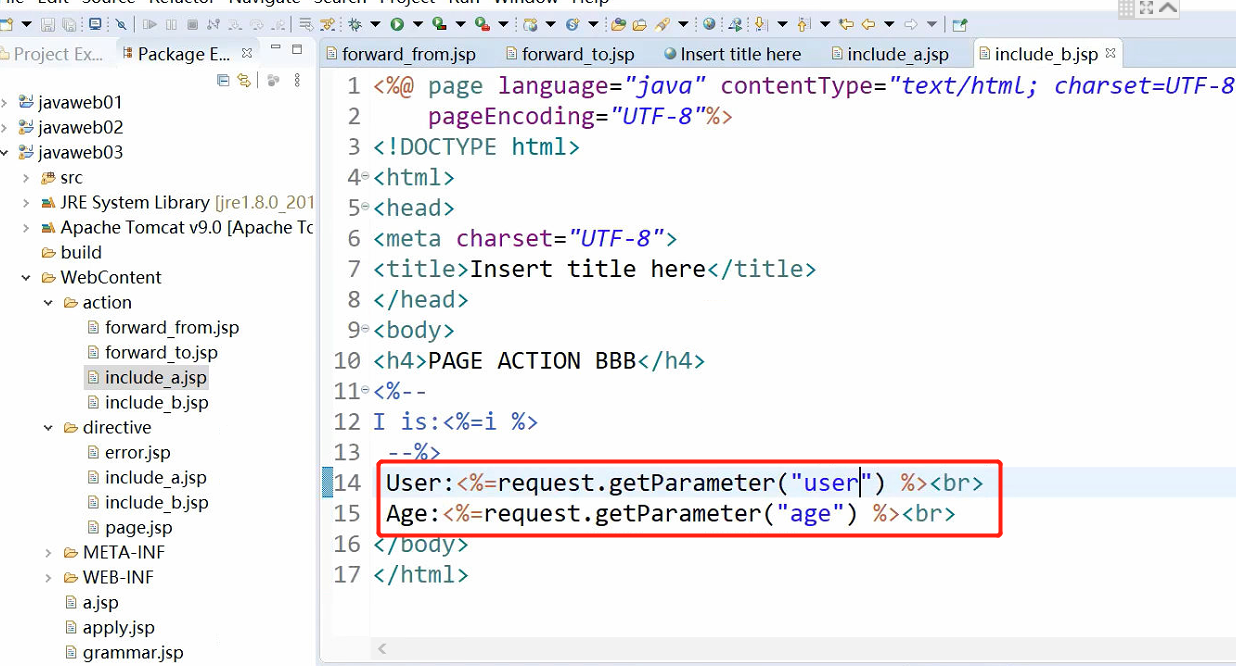Click the Save toolbar icon

46,24
